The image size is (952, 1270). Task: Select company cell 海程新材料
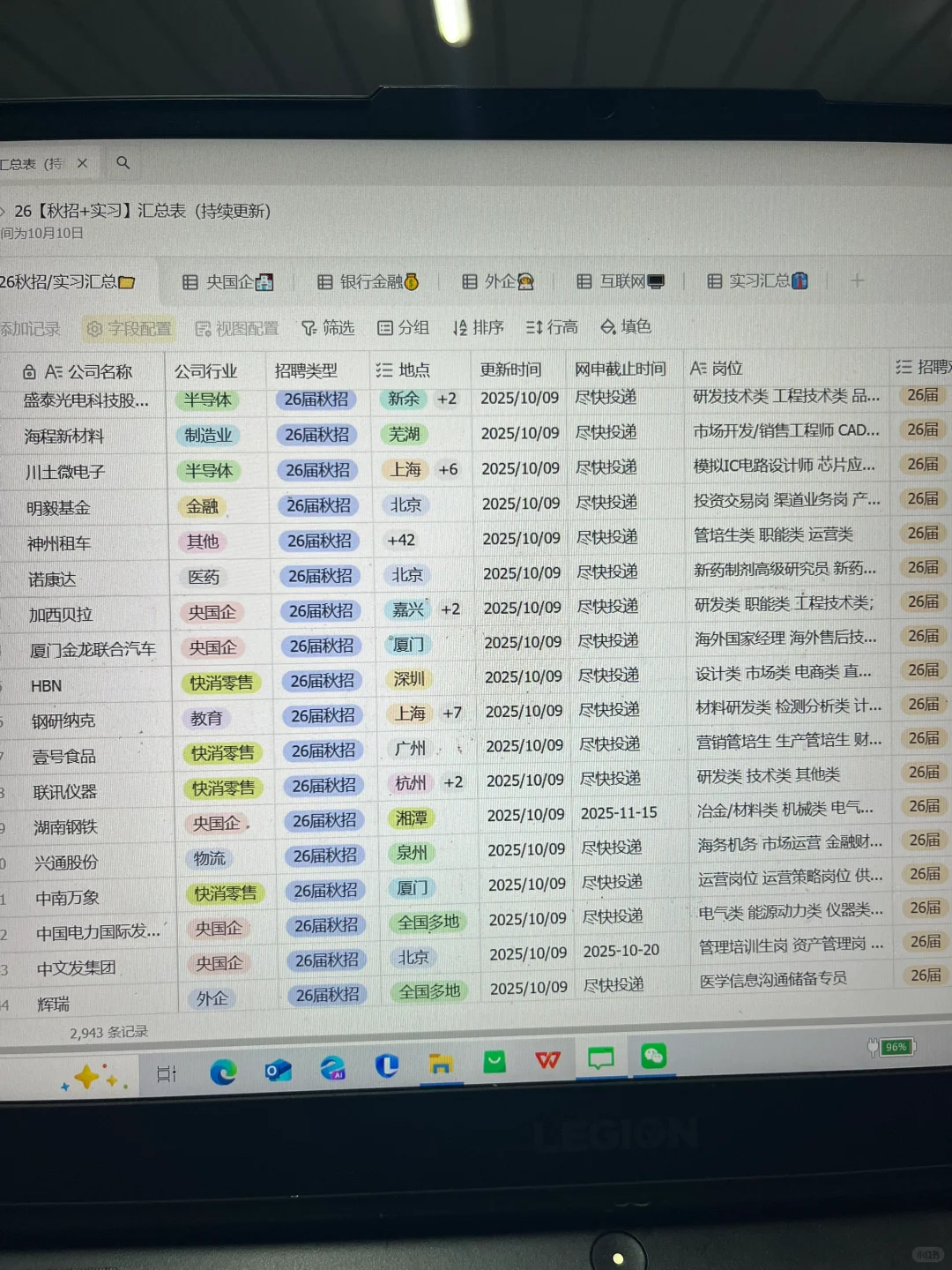click(x=64, y=437)
